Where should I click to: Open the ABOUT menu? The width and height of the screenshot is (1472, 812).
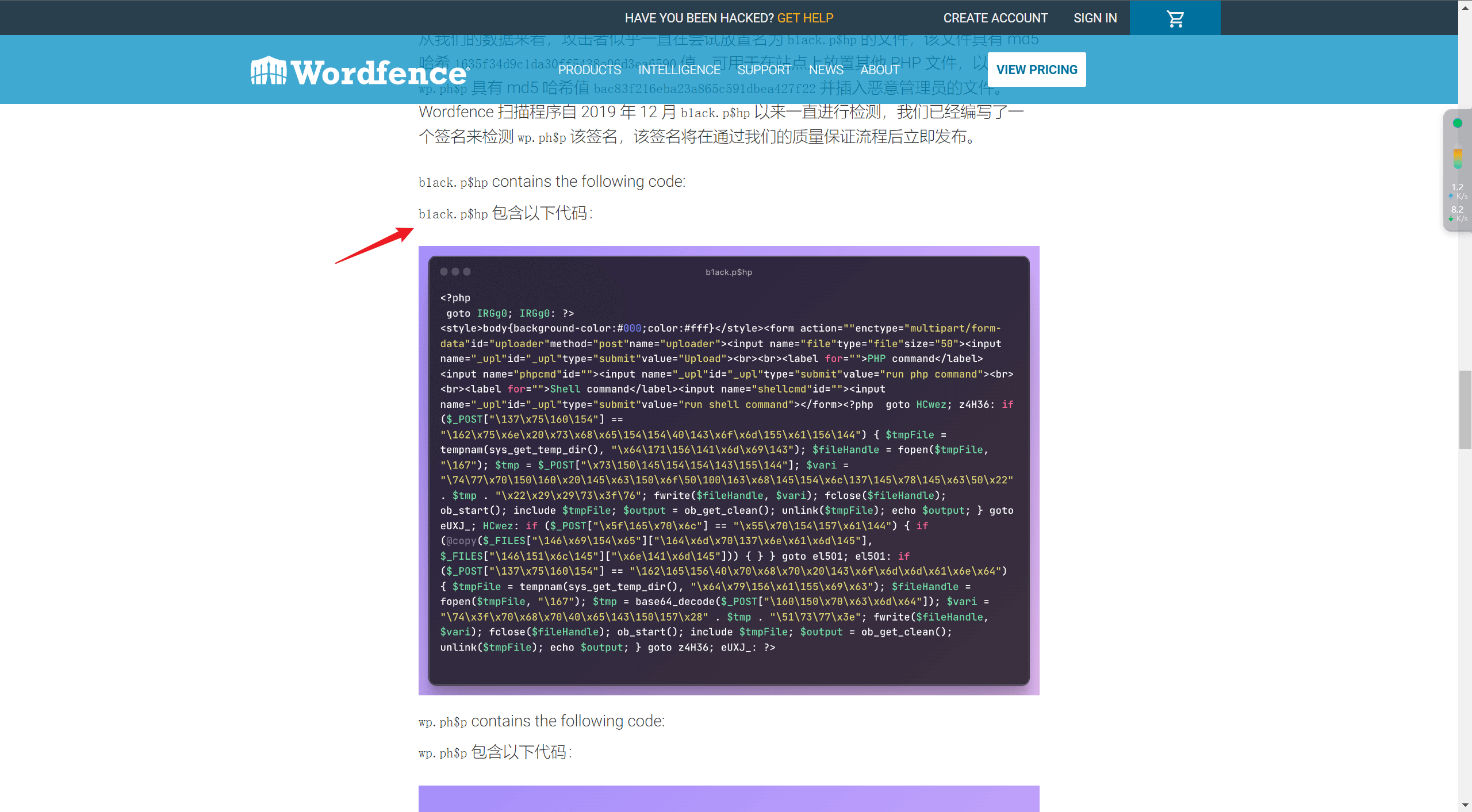pyautogui.click(x=880, y=70)
